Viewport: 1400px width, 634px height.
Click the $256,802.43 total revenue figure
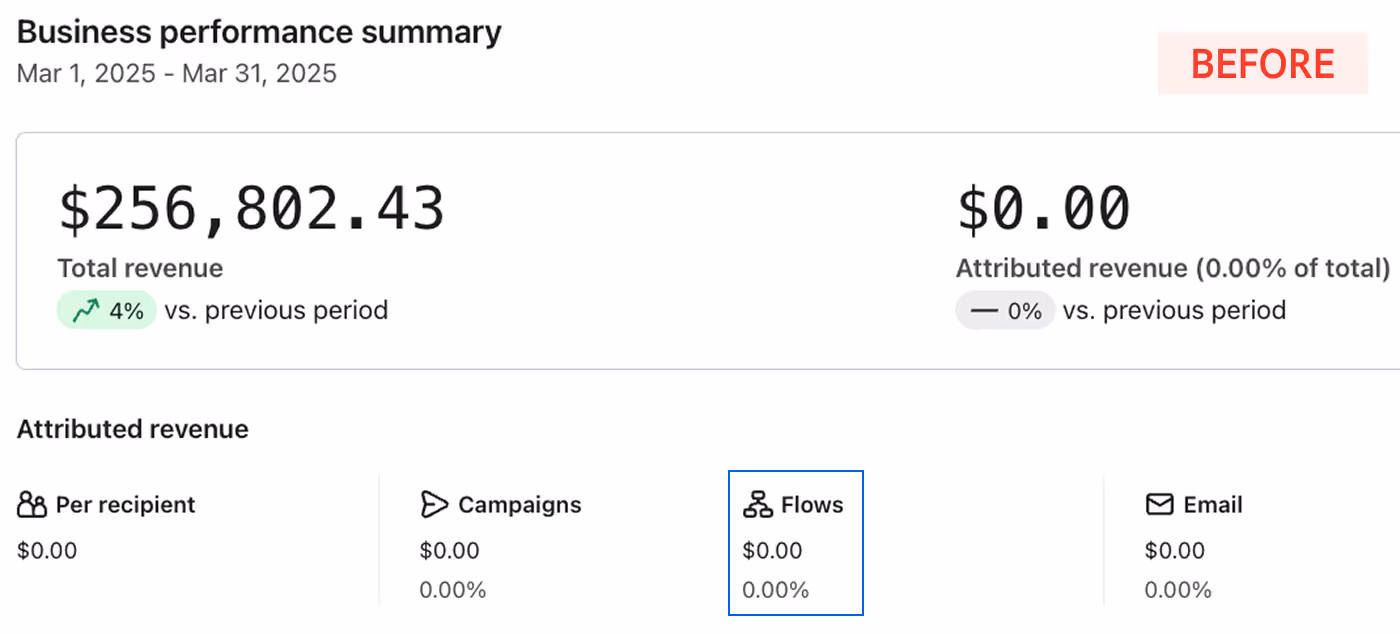click(x=251, y=208)
